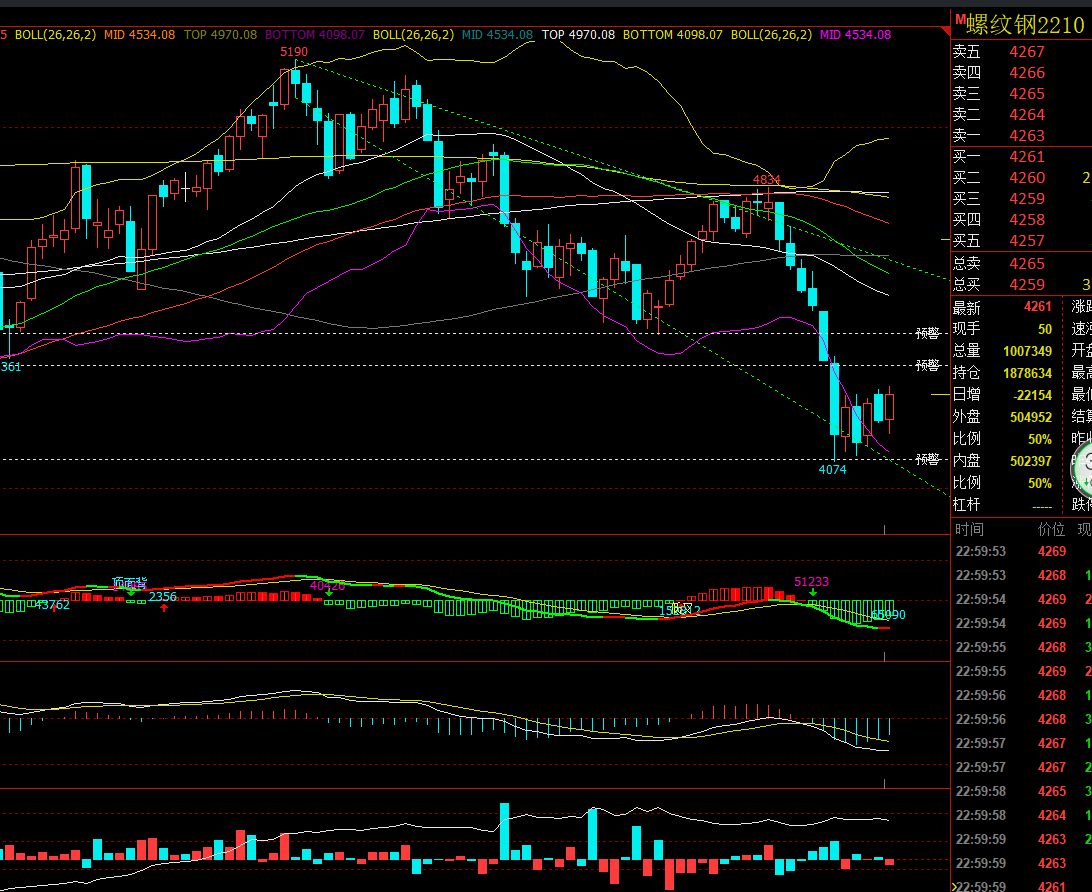Select the 5190 high price marker
This screenshot has width=1092, height=892.
[294, 52]
